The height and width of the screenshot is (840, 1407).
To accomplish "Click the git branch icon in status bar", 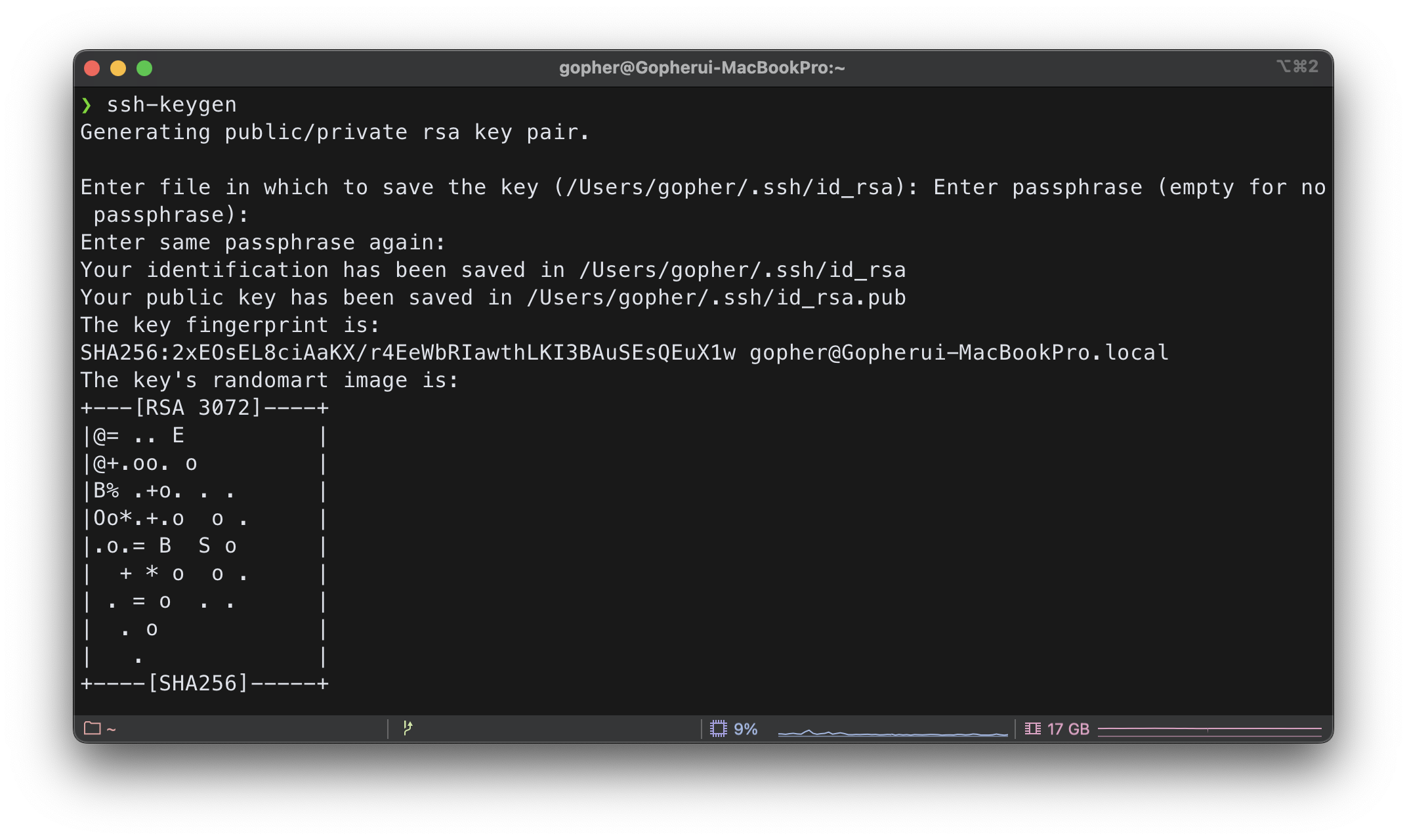I will pyautogui.click(x=408, y=728).
